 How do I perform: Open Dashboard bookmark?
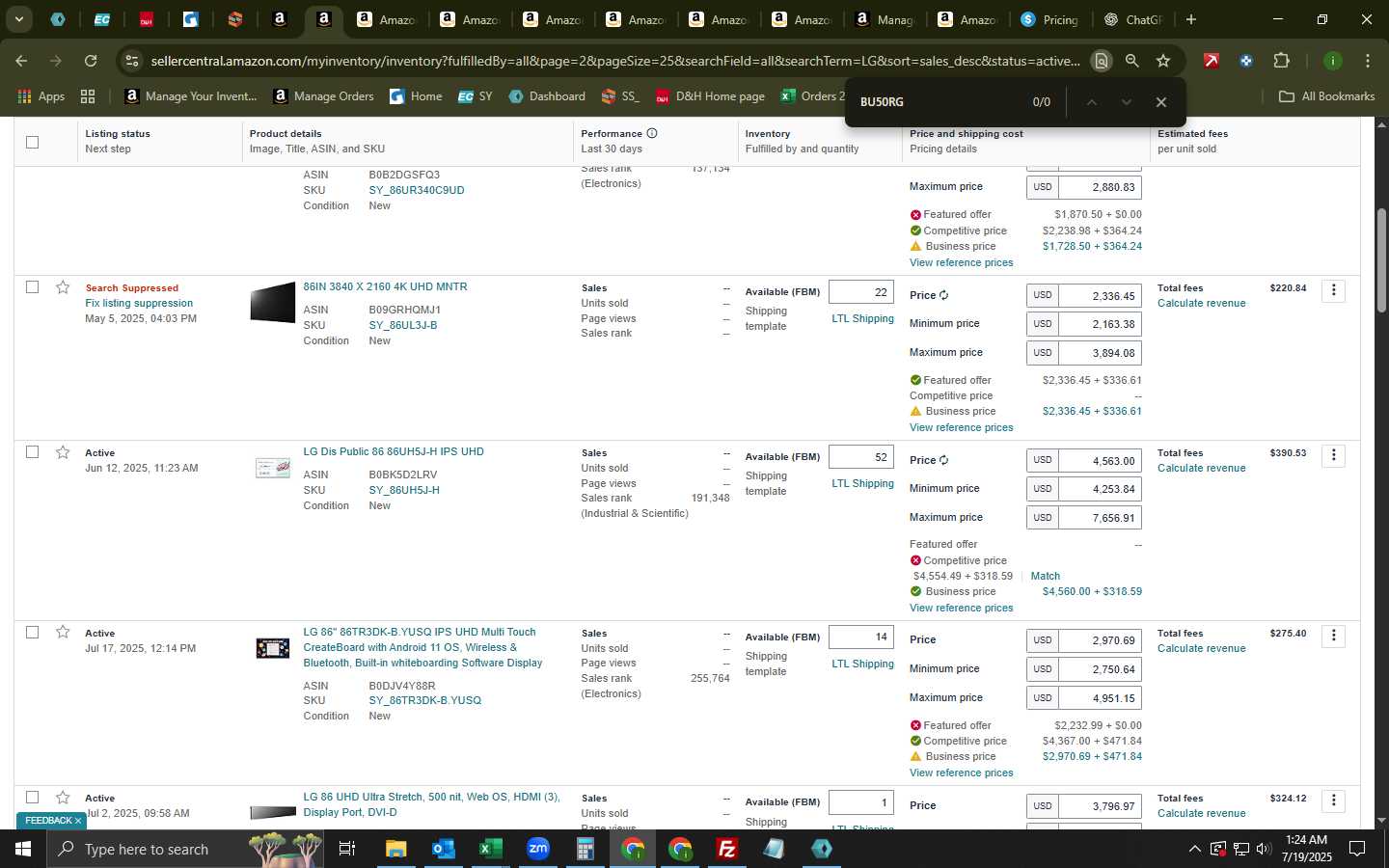coord(547,96)
